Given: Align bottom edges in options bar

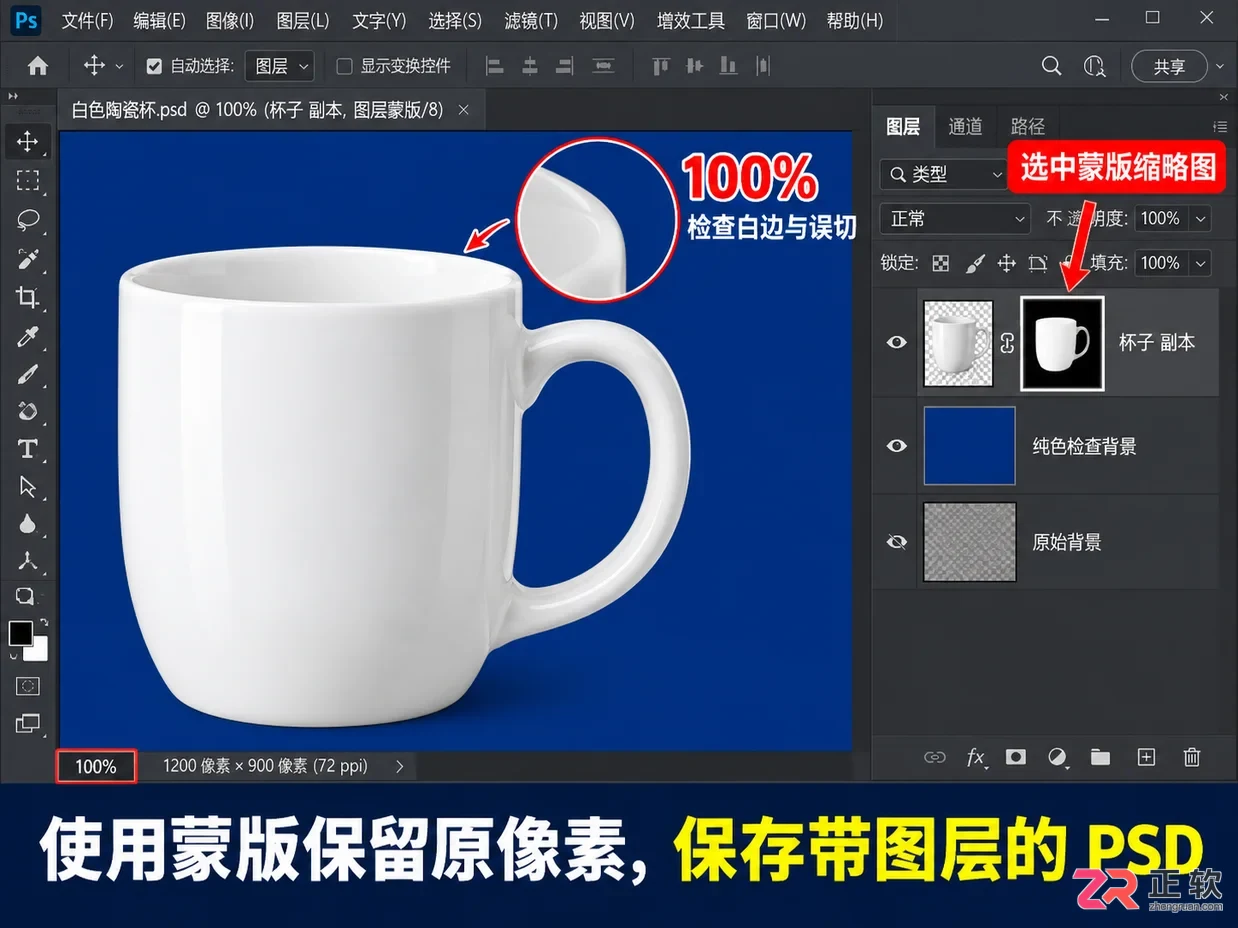Looking at the screenshot, I should 729,66.
